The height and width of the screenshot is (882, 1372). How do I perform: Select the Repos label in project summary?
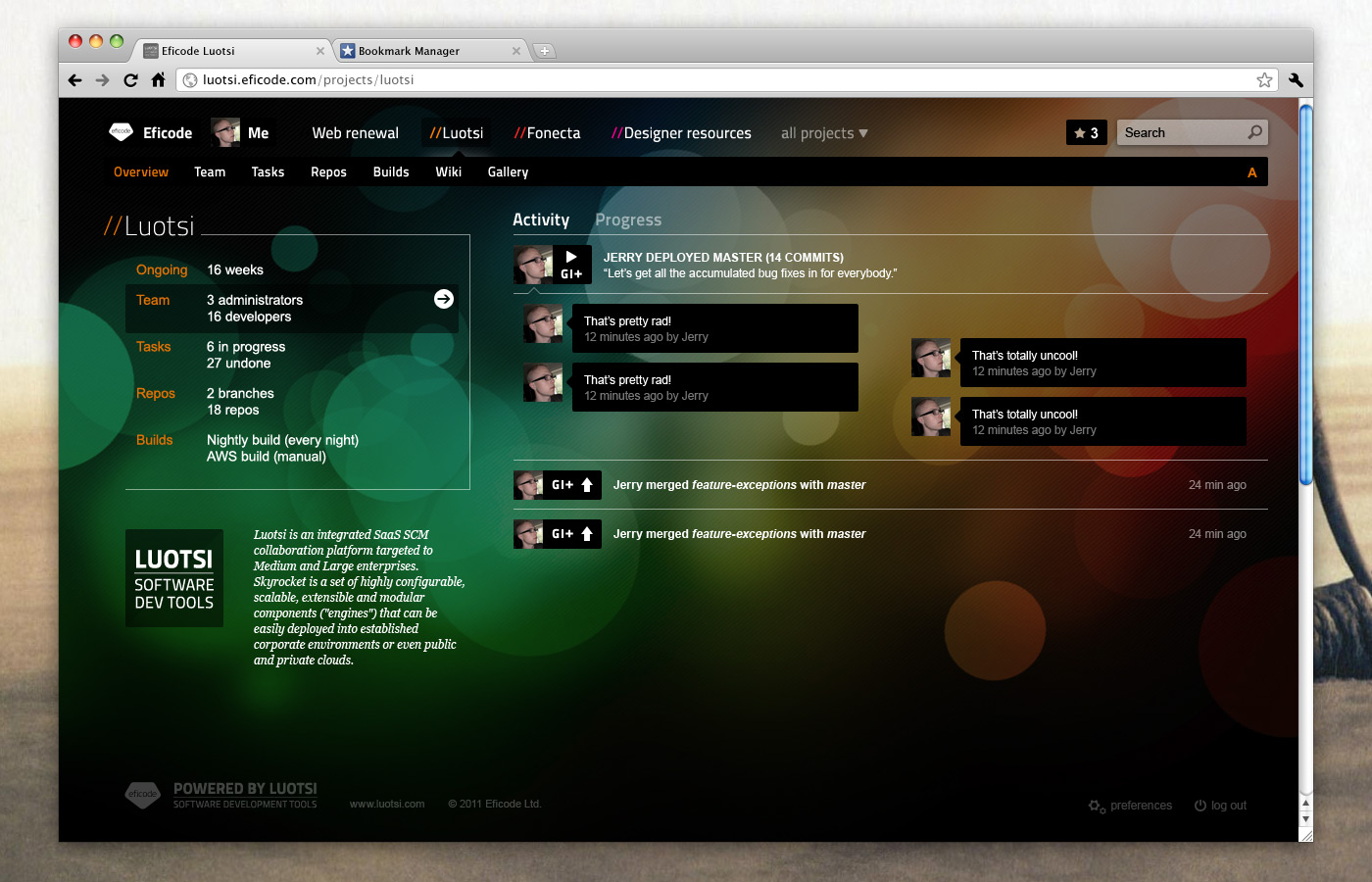156,394
